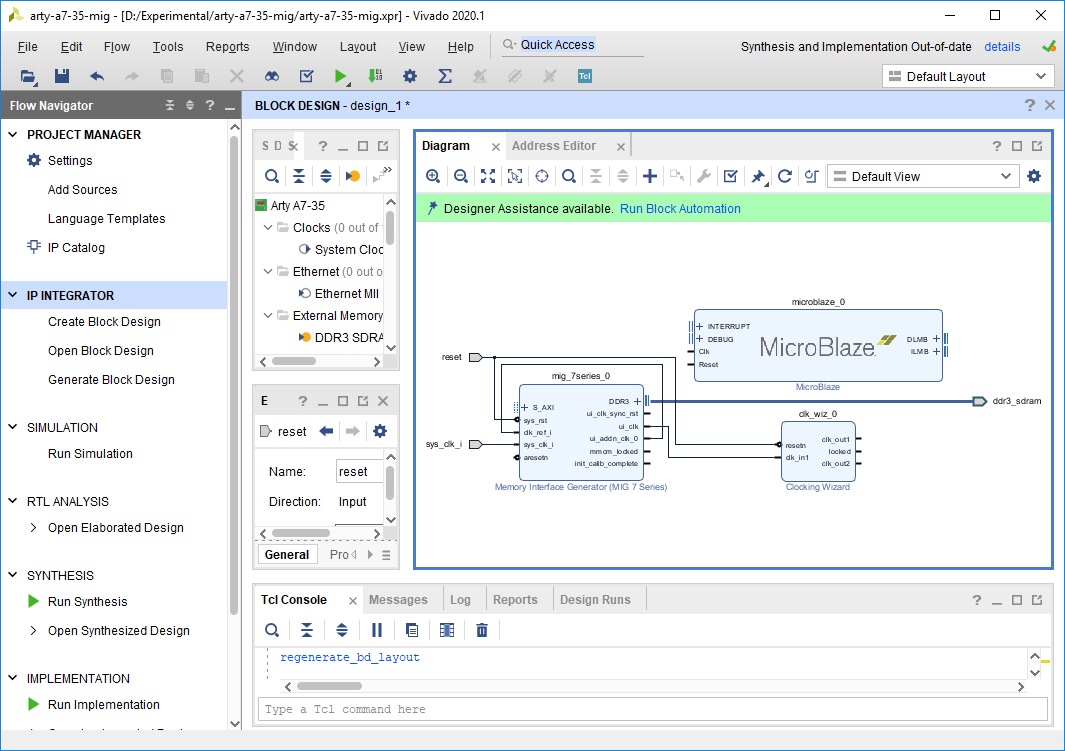Open the Tcl icon in main toolbar
Screen dimensions: 1065x751
pos(585,76)
